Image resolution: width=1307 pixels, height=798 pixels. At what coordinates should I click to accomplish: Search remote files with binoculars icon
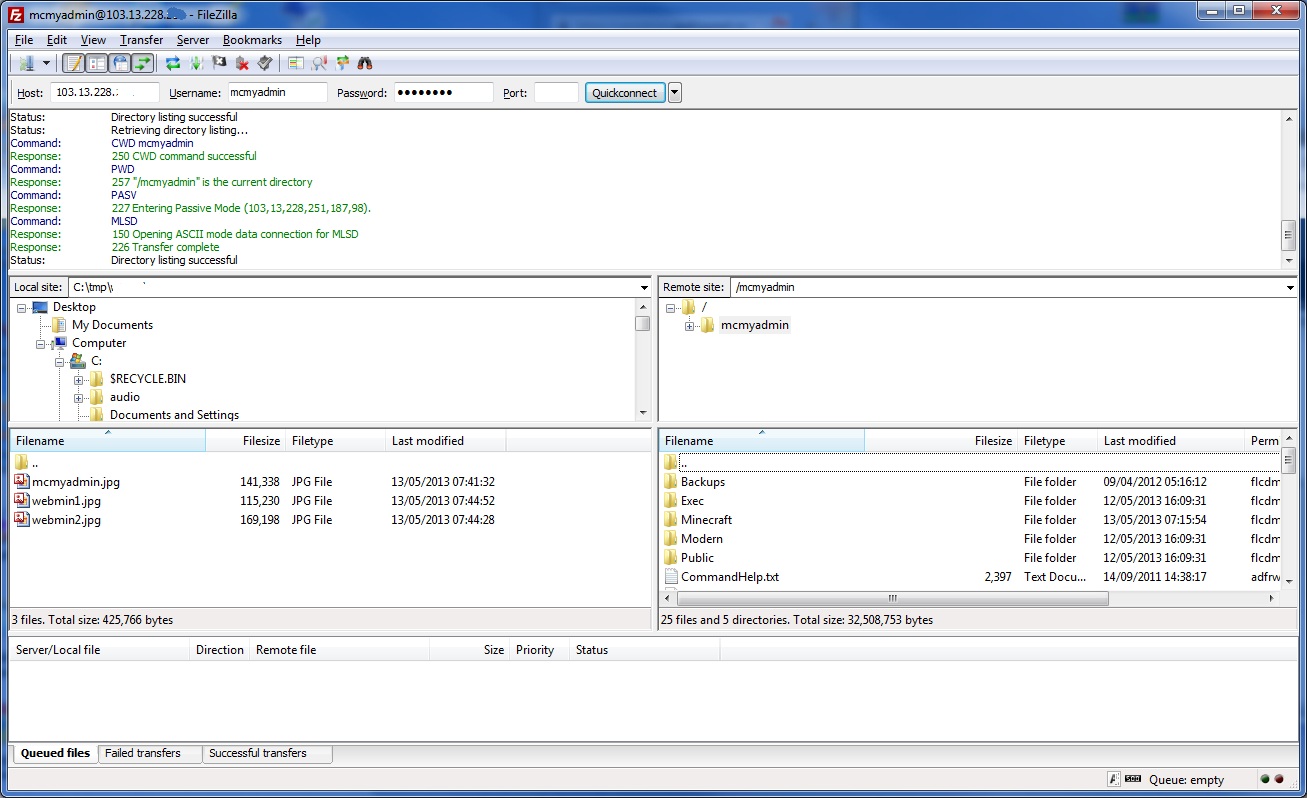(x=365, y=63)
